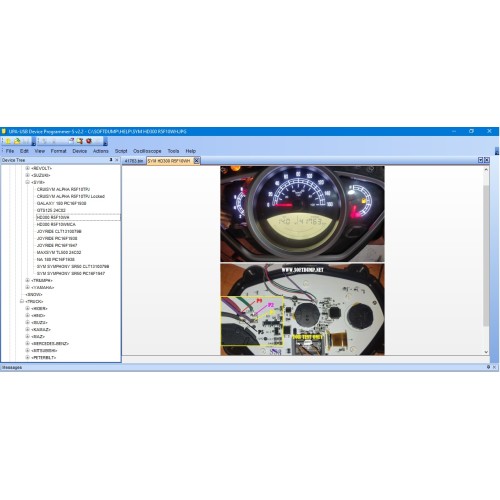Select HD300 R5F10WMCA device
500x500 pixels.
[56, 224]
